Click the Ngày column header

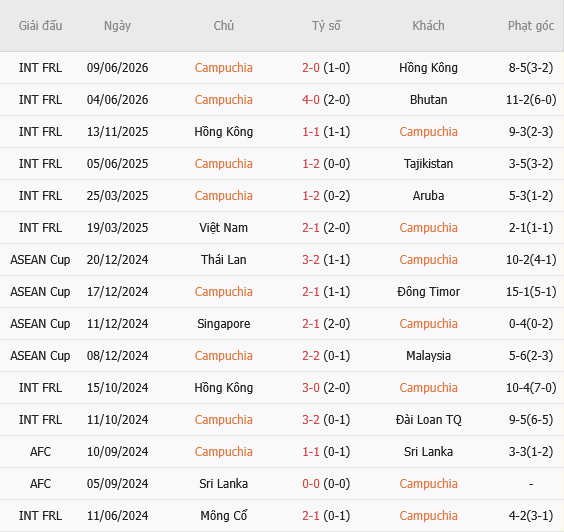[117, 26]
